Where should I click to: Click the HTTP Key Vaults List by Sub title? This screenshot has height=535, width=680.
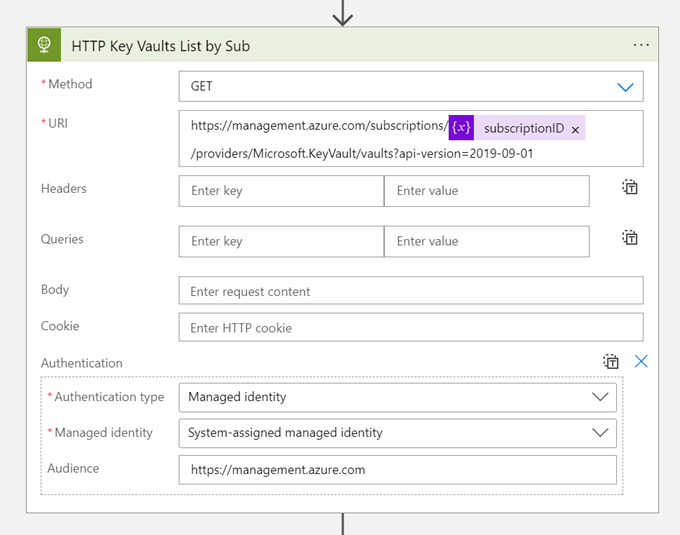pyautogui.click(x=160, y=46)
